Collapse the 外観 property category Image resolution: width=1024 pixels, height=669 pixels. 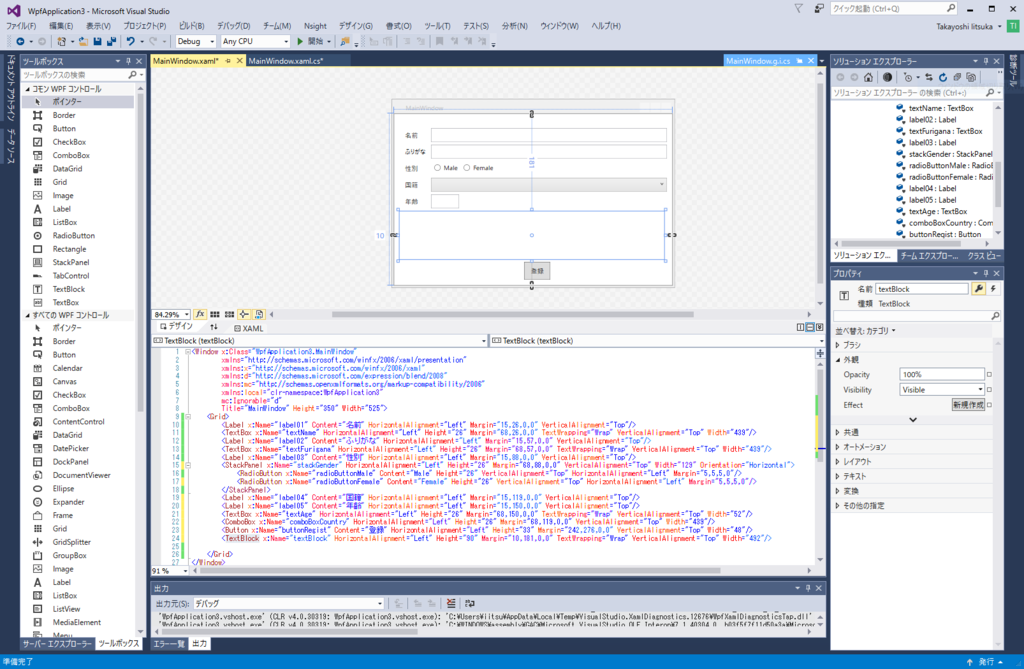tap(838, 360)
